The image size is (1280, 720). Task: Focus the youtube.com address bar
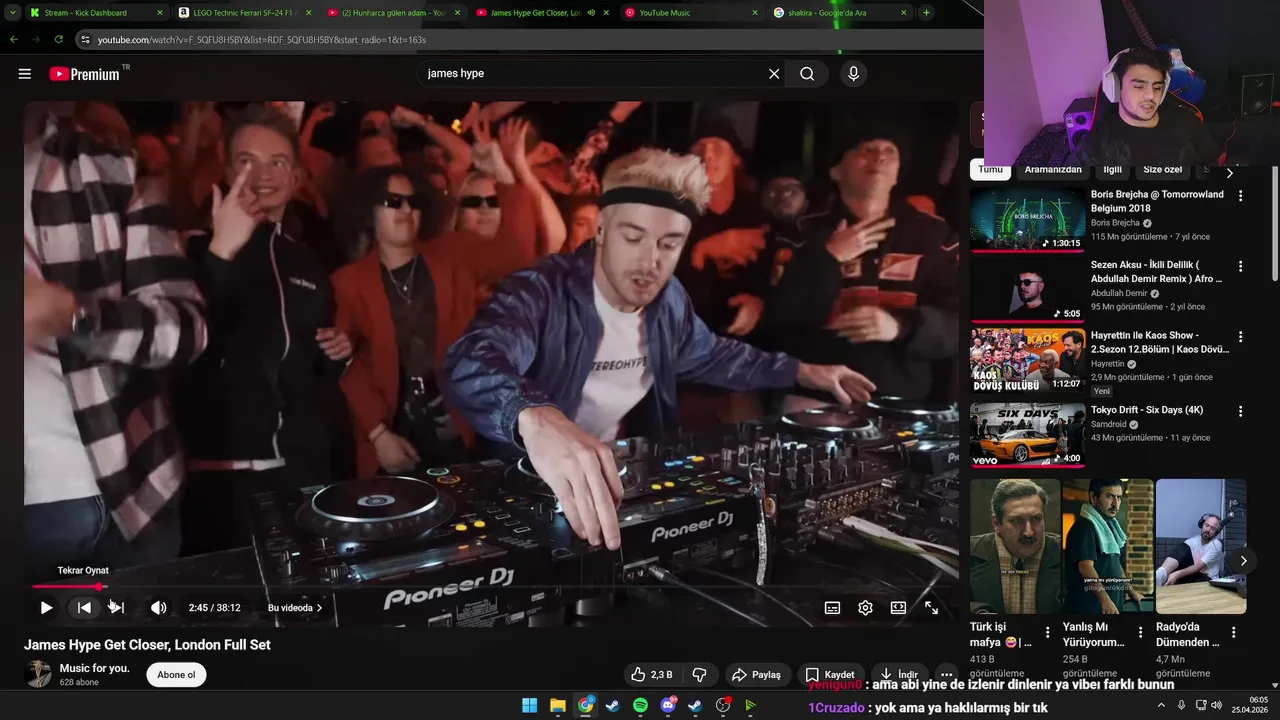[x=530, y=40]
